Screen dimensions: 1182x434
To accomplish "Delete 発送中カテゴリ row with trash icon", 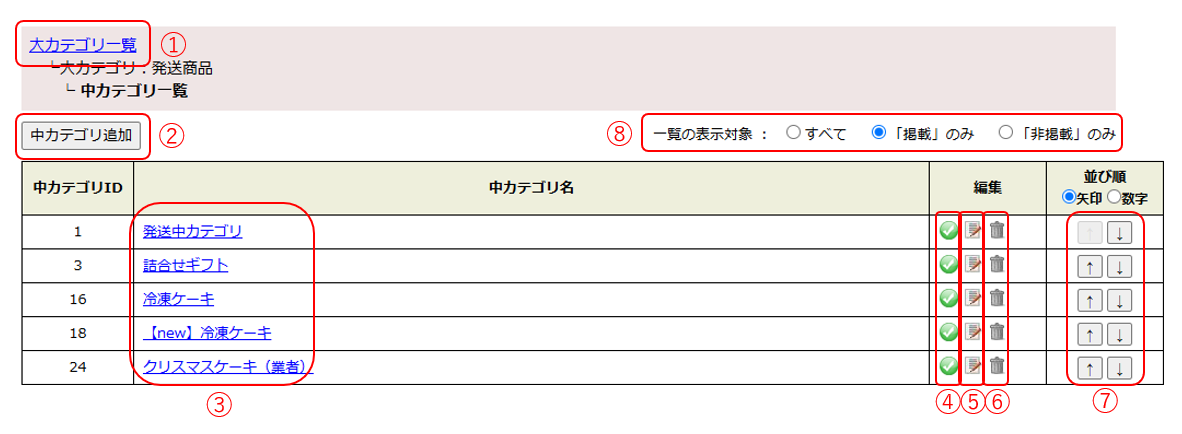I will point(997,231).
